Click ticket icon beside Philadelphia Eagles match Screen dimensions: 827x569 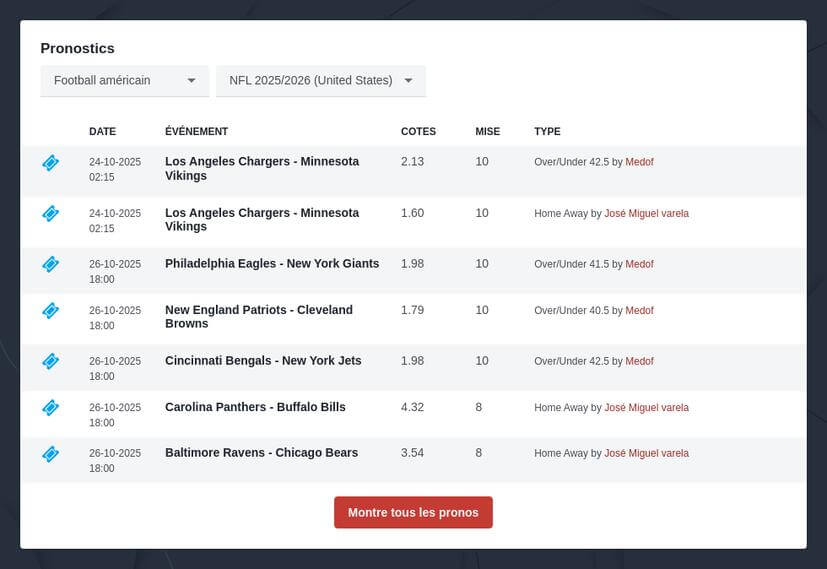[50, 264]
